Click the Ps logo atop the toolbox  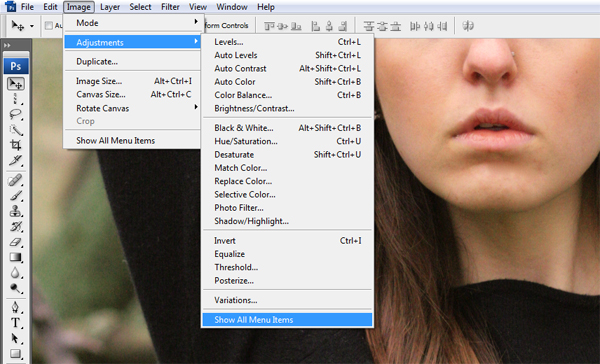click(16, 66)
